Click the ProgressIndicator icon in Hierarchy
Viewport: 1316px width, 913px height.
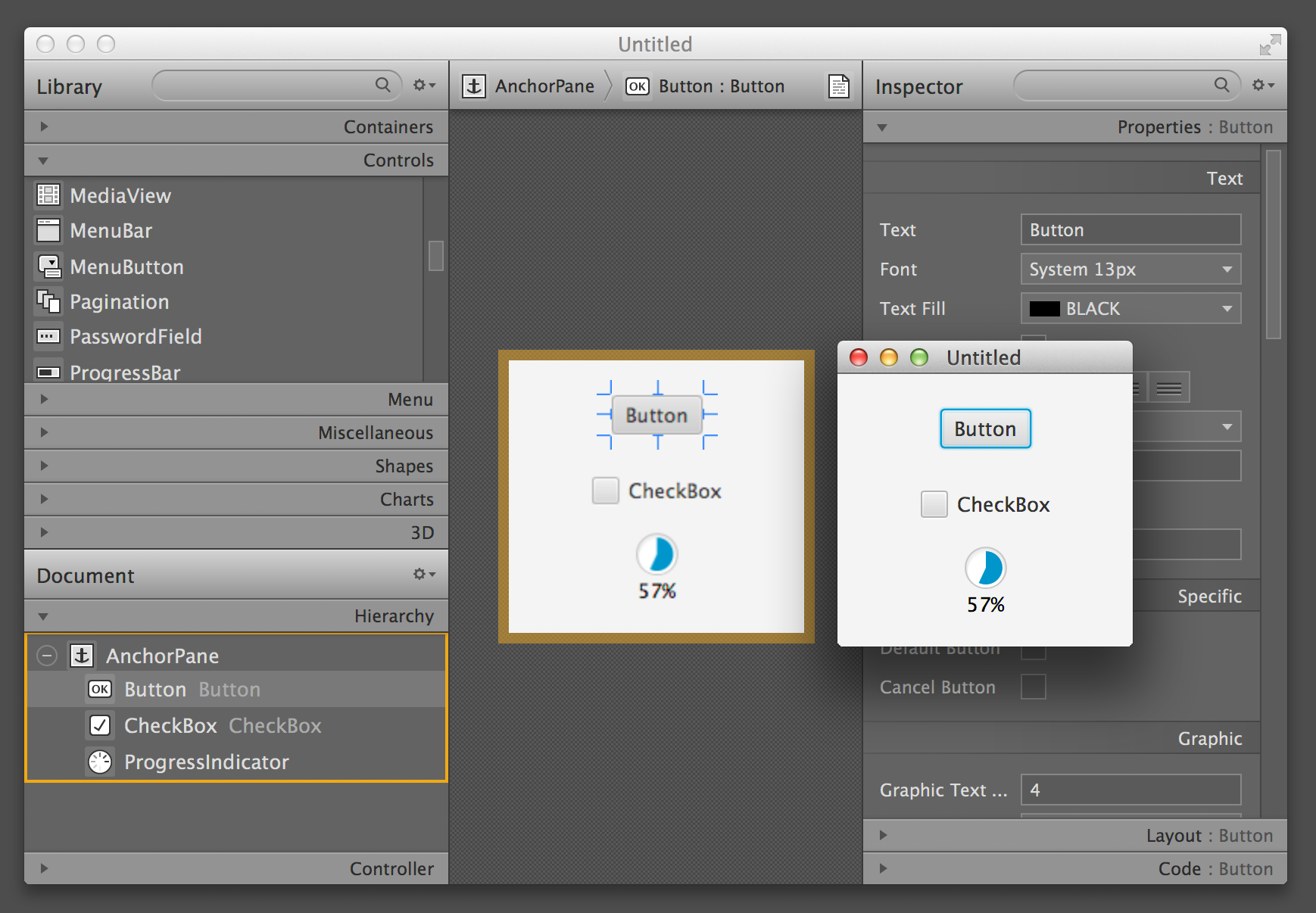pyautogui.click(x=100, y=762)
